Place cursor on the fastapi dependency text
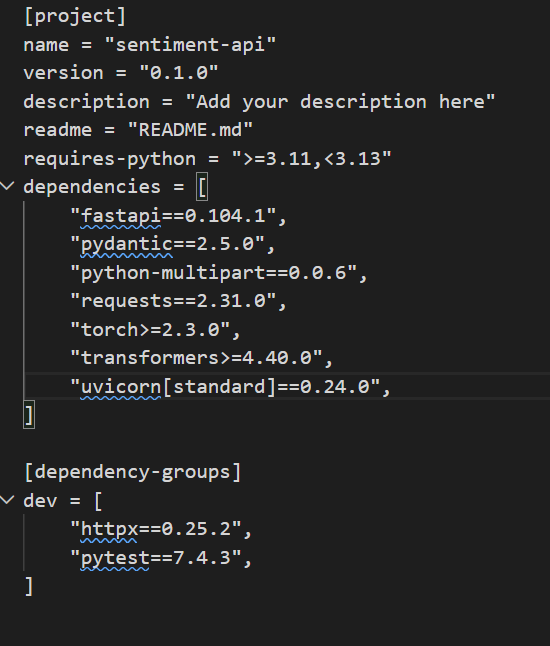Viewport: 550px width, 646px height. [x=121, y=216]
